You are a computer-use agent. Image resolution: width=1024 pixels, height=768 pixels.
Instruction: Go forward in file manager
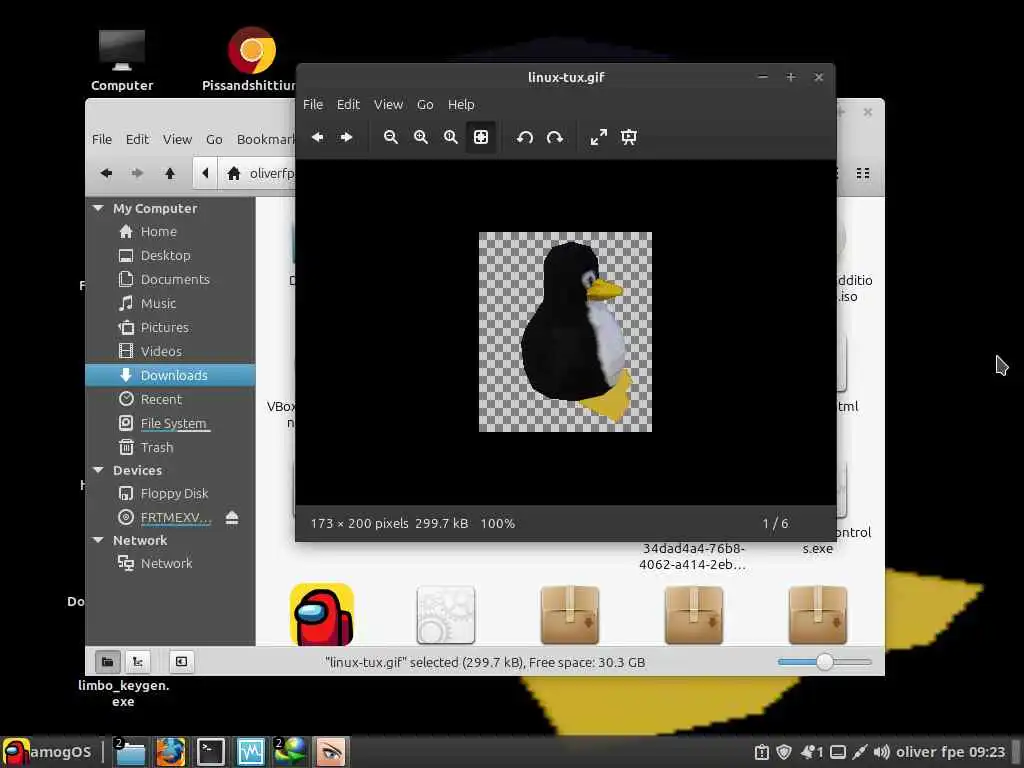(137, 173)
